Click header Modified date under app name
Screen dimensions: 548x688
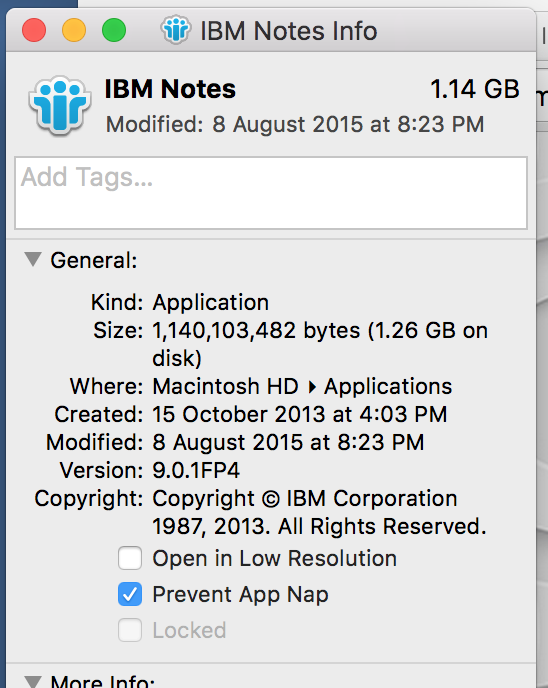(295, 124)
